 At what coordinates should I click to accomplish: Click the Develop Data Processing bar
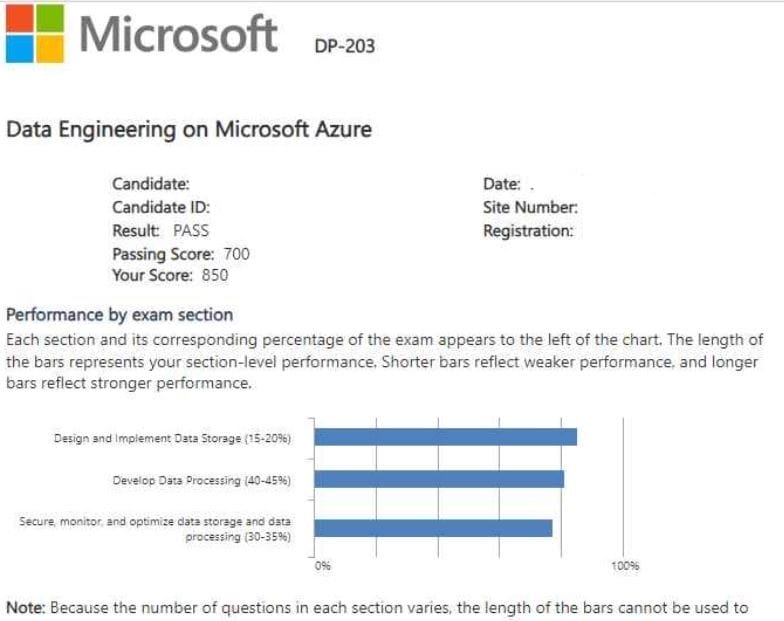(439, 479)
